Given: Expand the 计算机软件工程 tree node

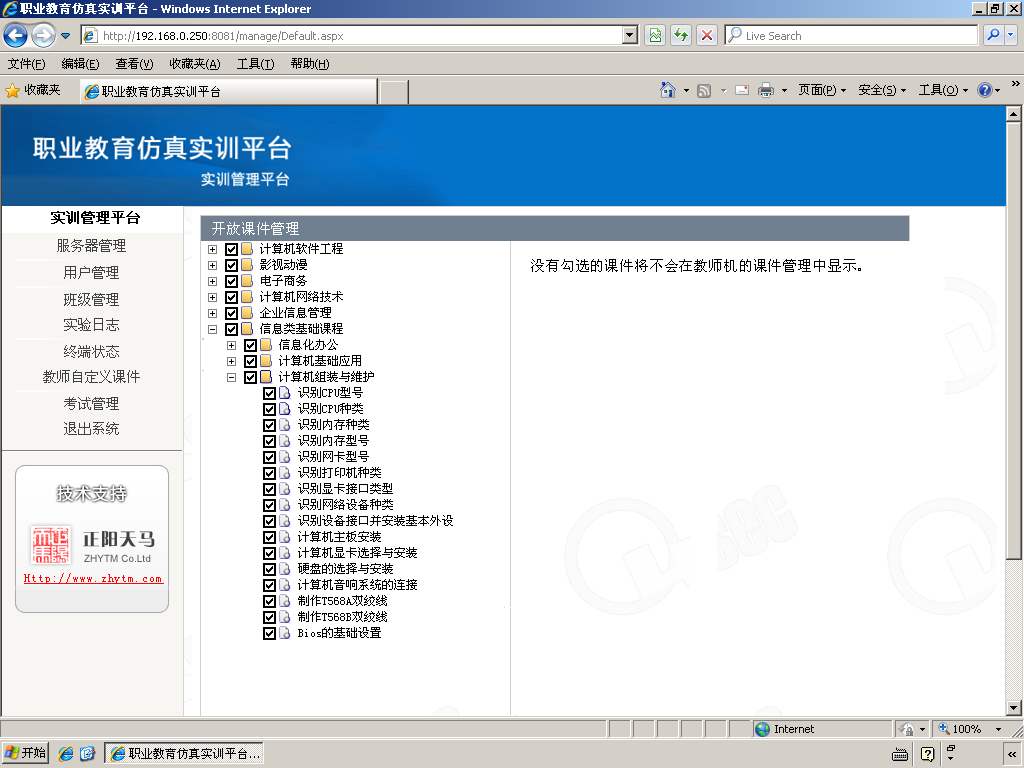Looking at the screenshot, I should [212, 249].
